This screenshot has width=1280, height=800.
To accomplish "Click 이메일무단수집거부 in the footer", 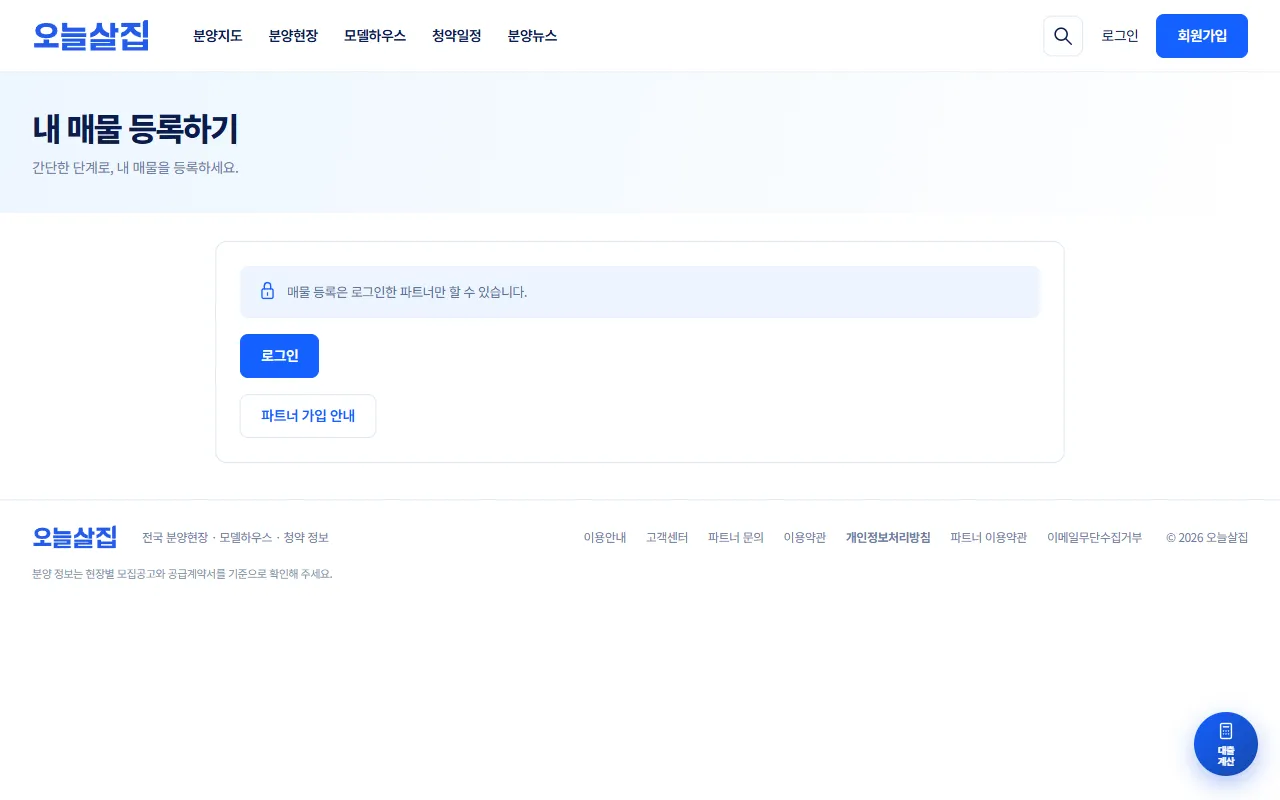I will (x=1095, y=538).
